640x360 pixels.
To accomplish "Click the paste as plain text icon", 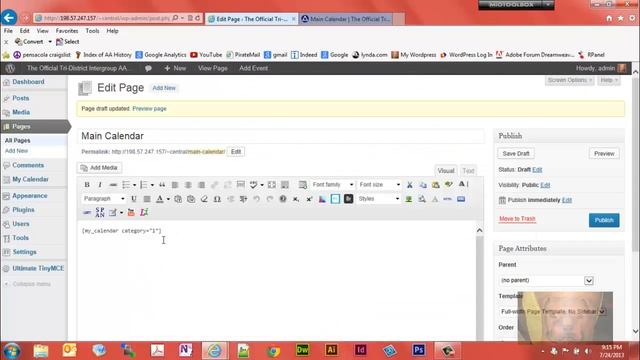I will [178, 199].
